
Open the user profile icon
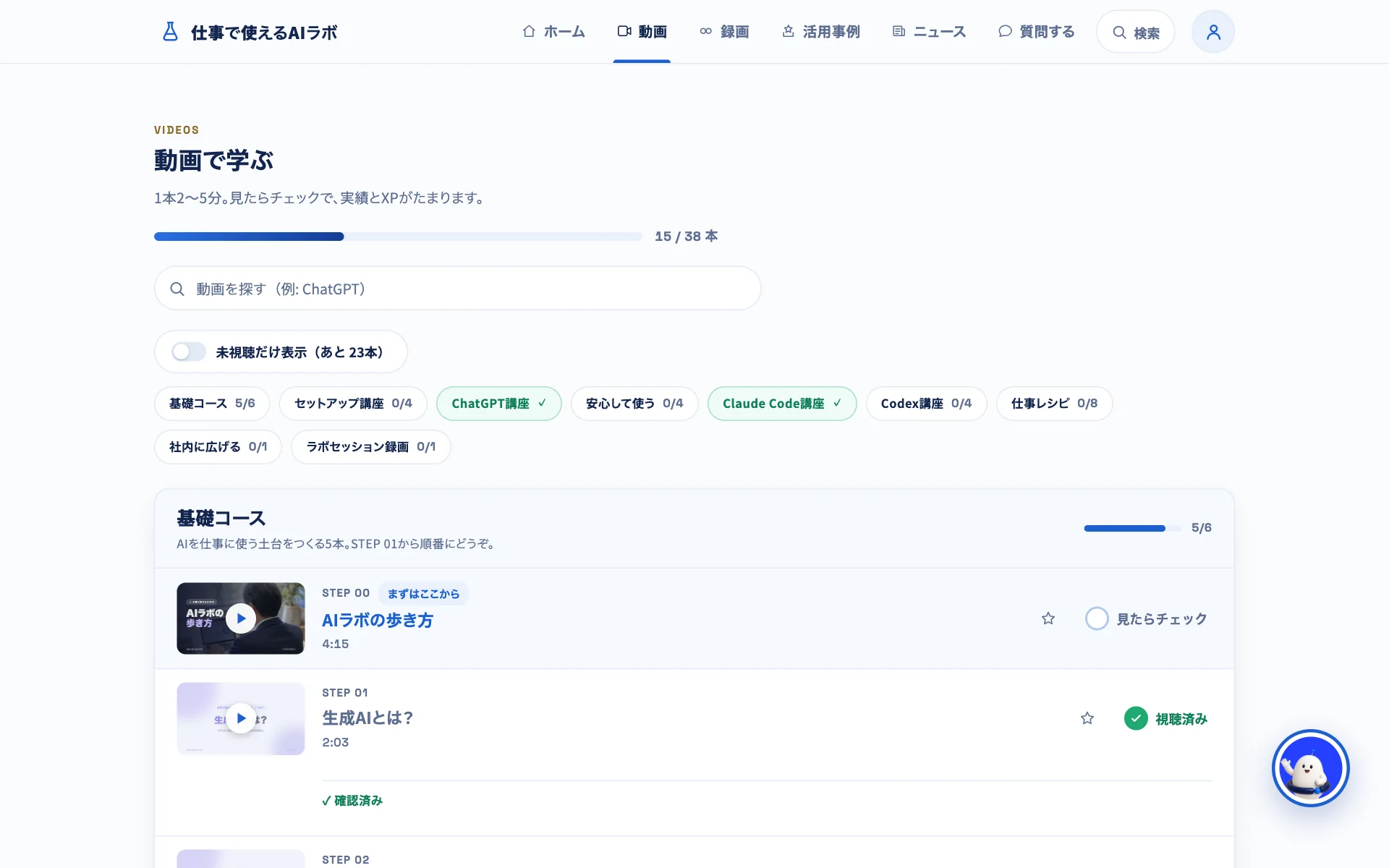[1213, 32]
